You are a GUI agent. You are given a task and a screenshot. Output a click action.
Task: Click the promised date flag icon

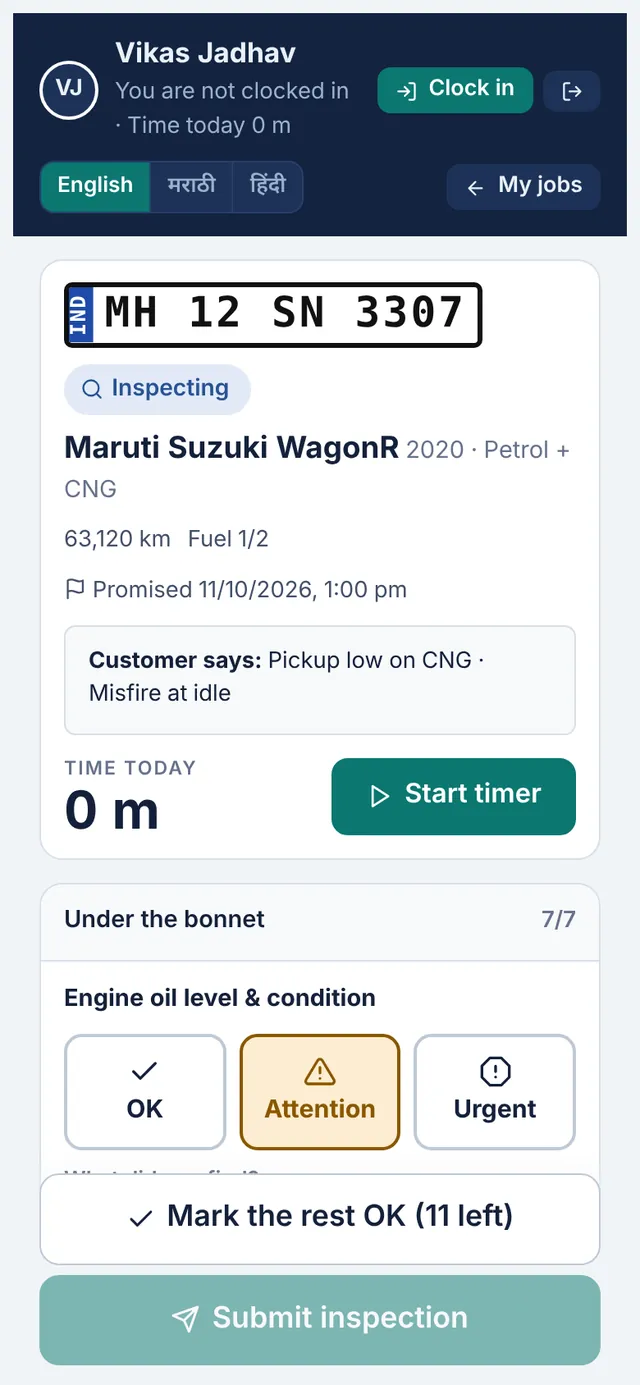(75, 589)
